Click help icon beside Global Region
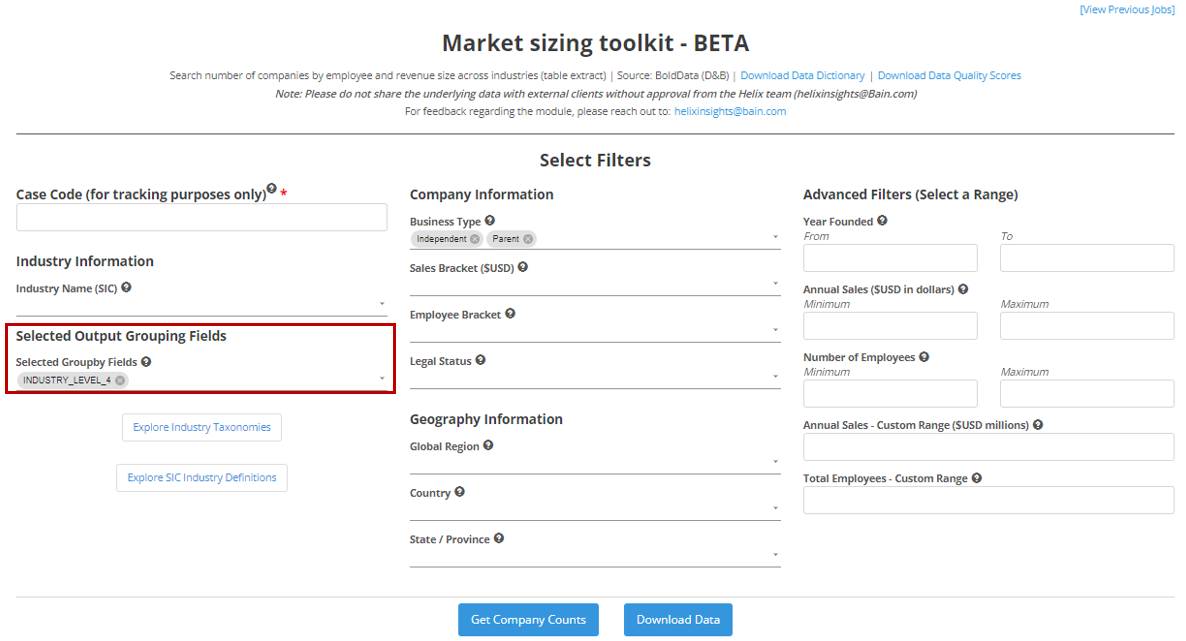This screenshot has width=1186, height=641. [488, 446]
